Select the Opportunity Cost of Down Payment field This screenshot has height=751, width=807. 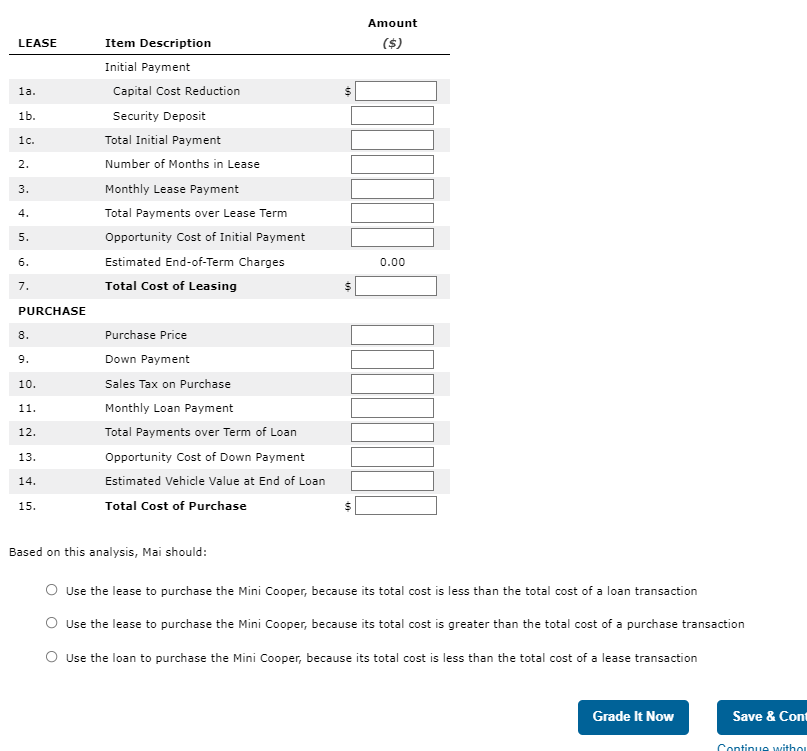pyautogui.click(x=392, y=457)
